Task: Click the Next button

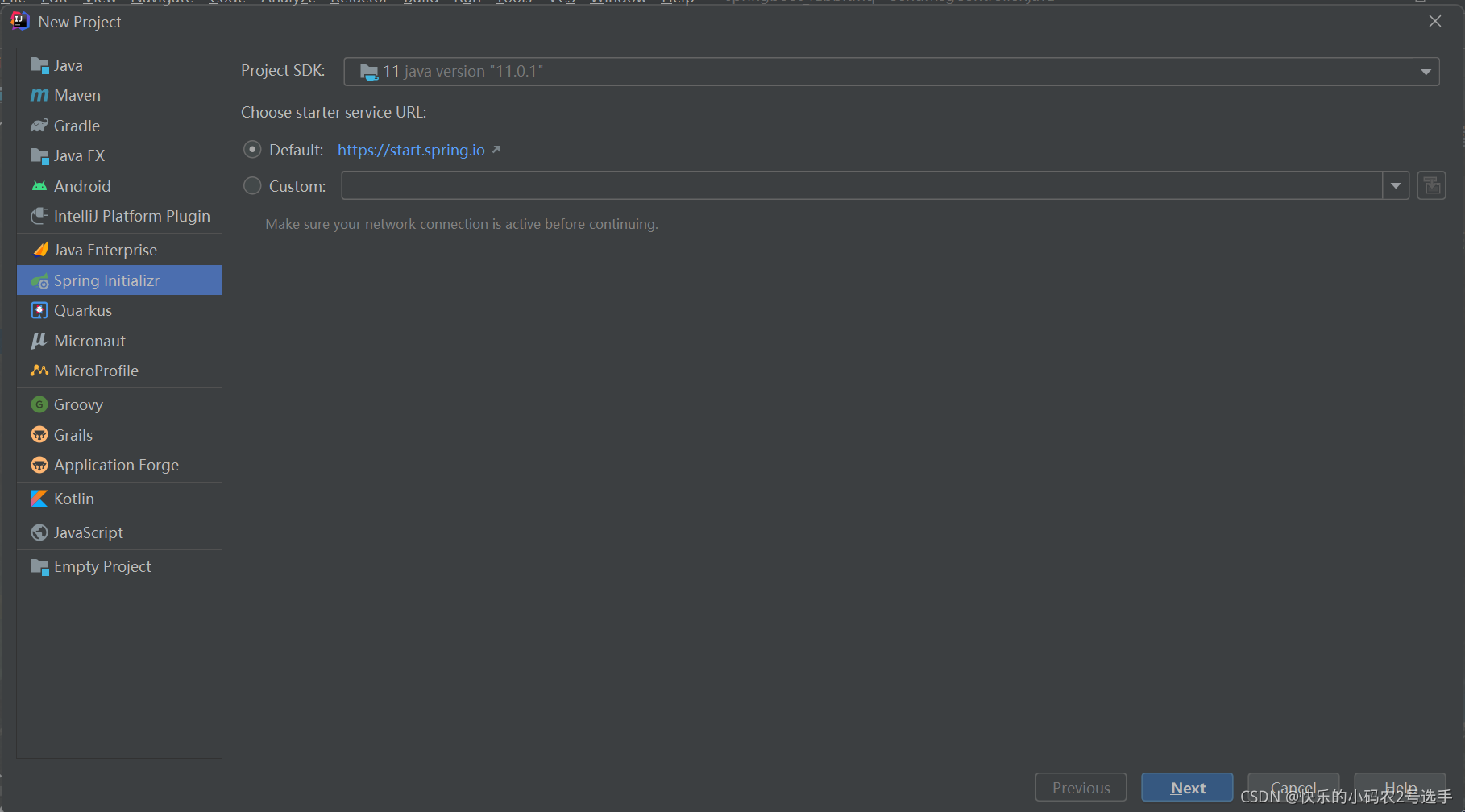Action: point(1187,787)
